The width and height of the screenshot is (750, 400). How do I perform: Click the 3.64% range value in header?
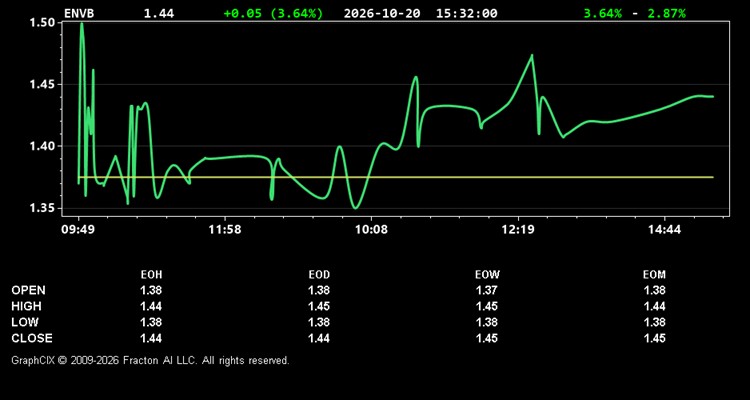point(603,13)
